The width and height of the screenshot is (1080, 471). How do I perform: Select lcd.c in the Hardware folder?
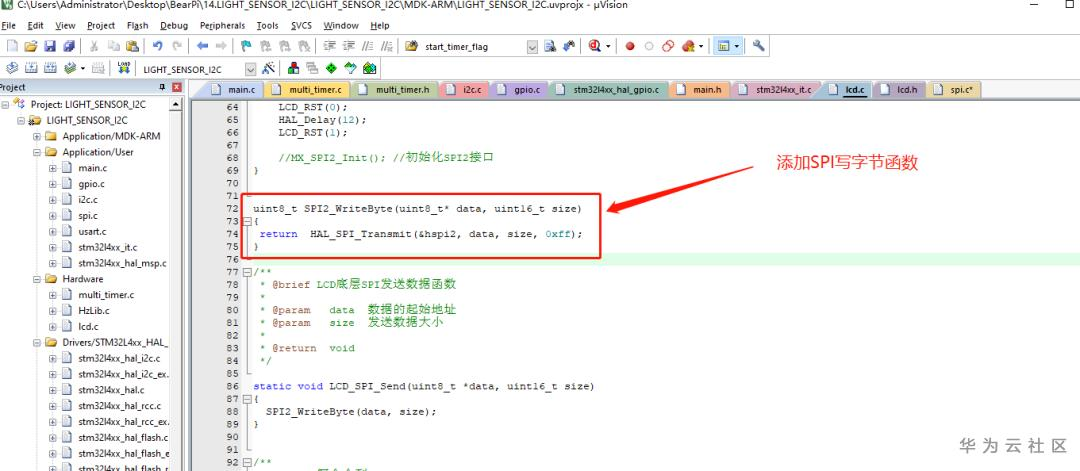pos(88,326)
